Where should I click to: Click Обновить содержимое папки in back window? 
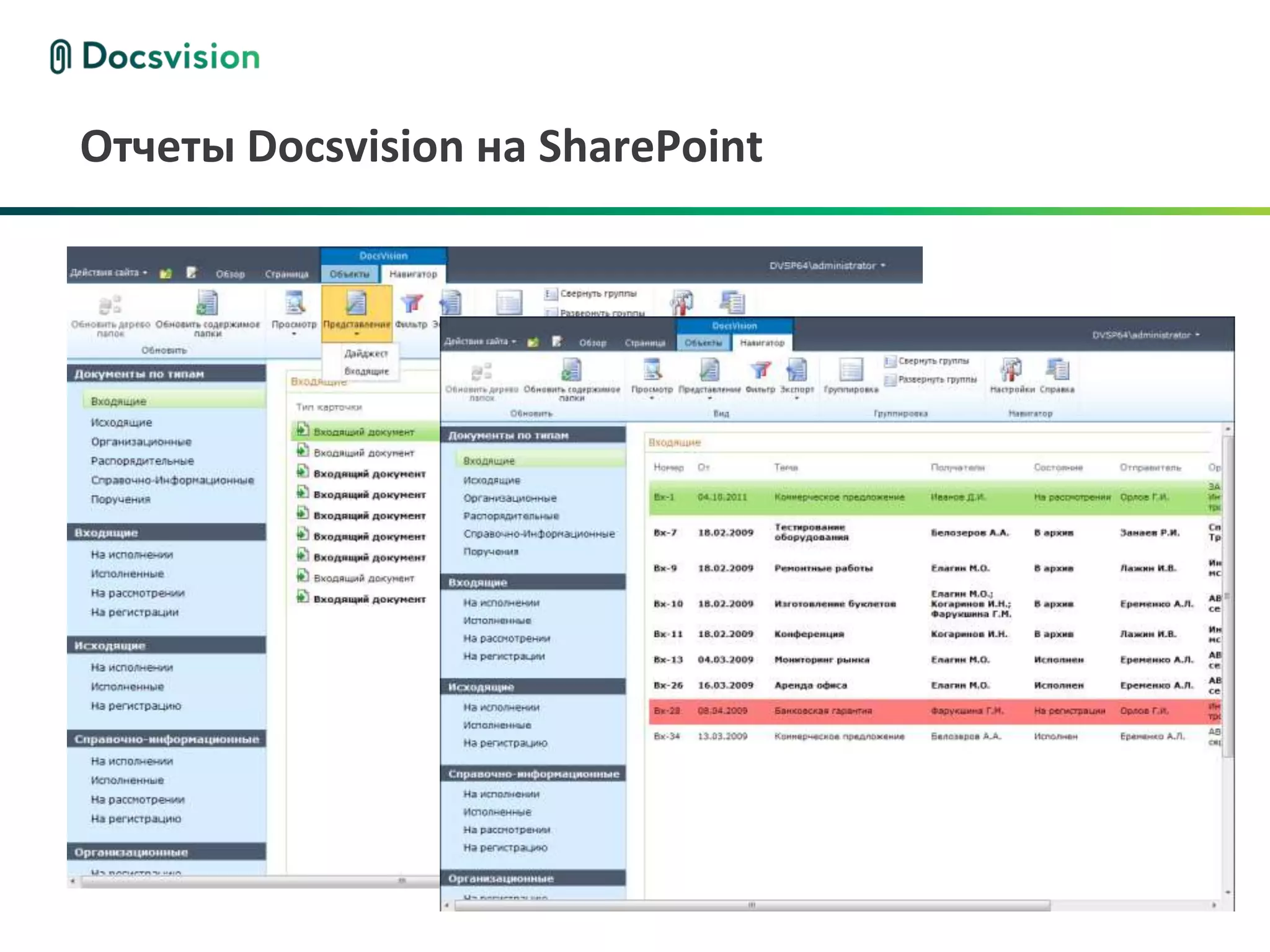[207, 314]
